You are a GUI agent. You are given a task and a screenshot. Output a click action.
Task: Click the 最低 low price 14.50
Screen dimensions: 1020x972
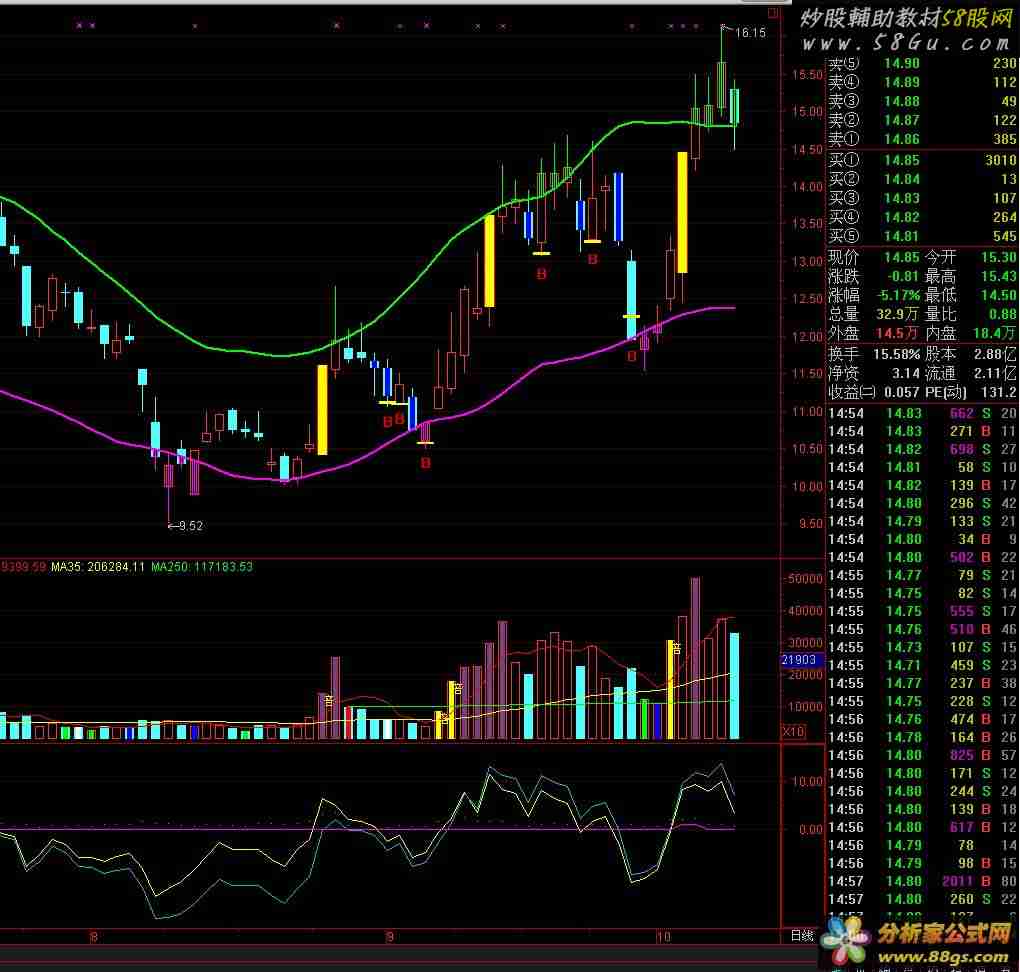click(x=999, y=295)
